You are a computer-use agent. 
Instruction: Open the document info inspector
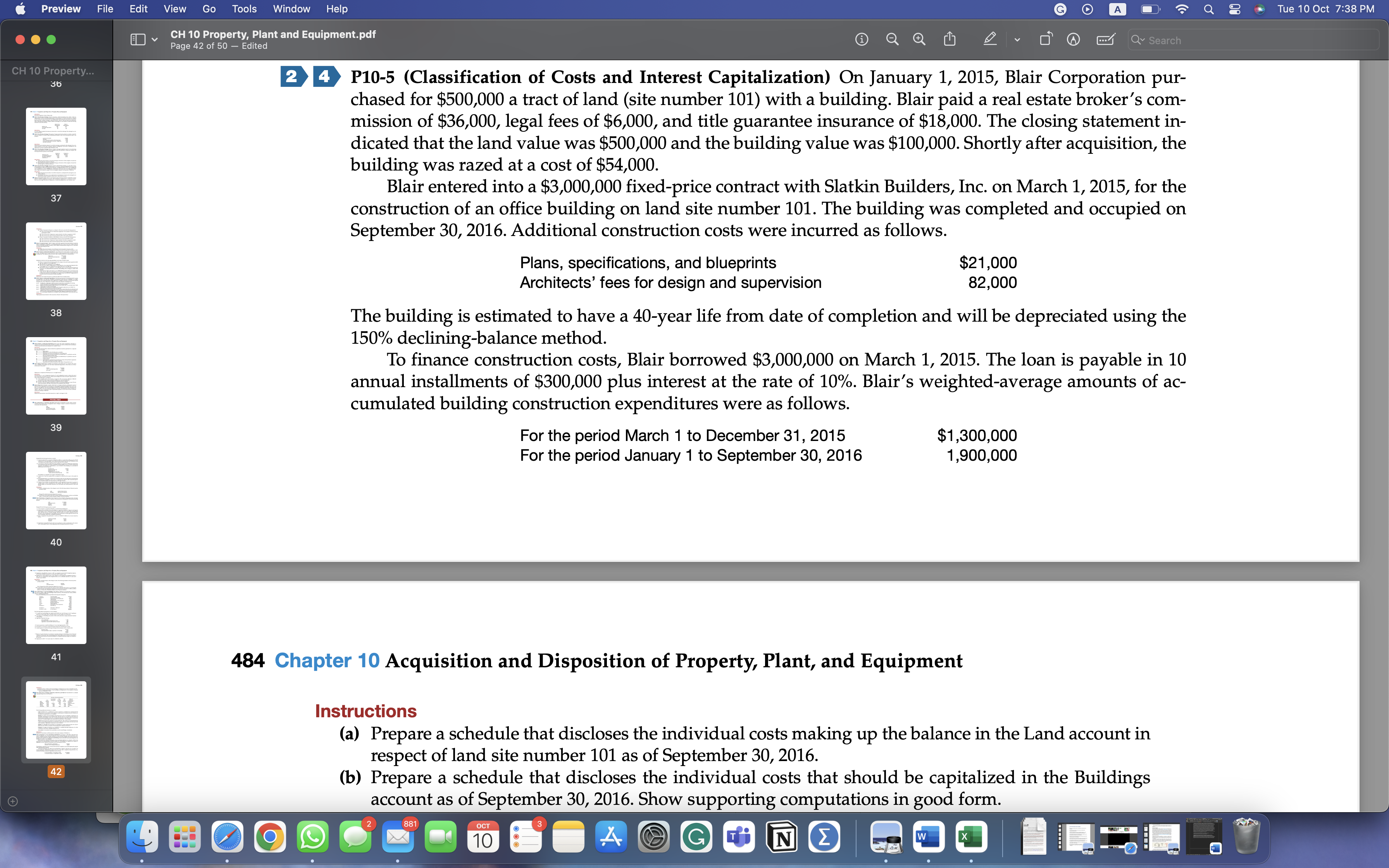(x=862, y=39)
